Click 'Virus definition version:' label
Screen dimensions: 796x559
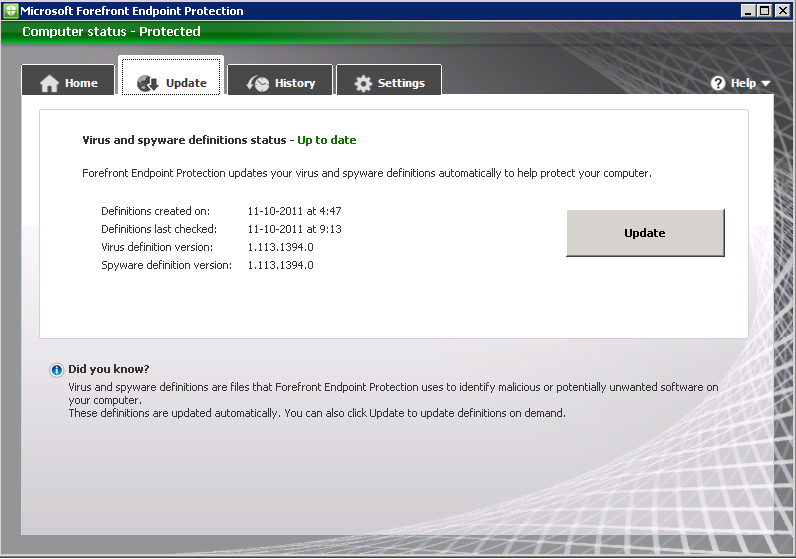click(157, 247)
